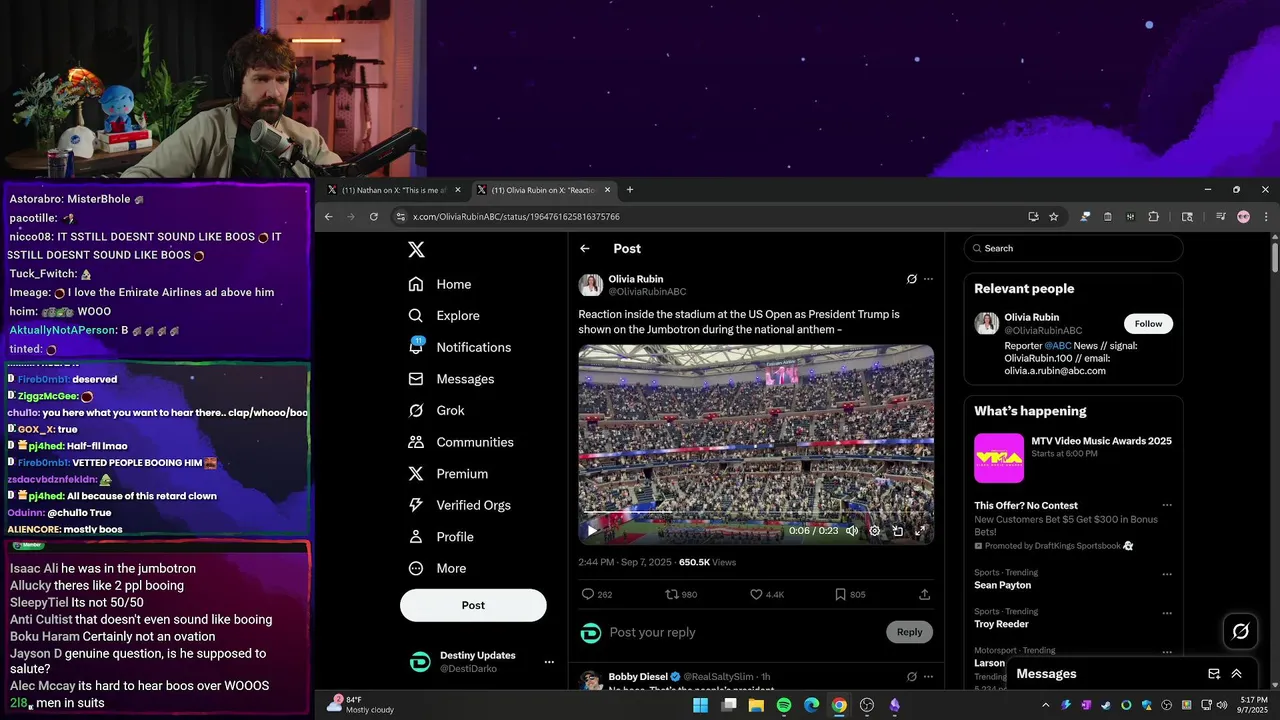Reload the page in Chrome
The height and width of the screenshot is (720, 1280).
[x=374, y=216]
